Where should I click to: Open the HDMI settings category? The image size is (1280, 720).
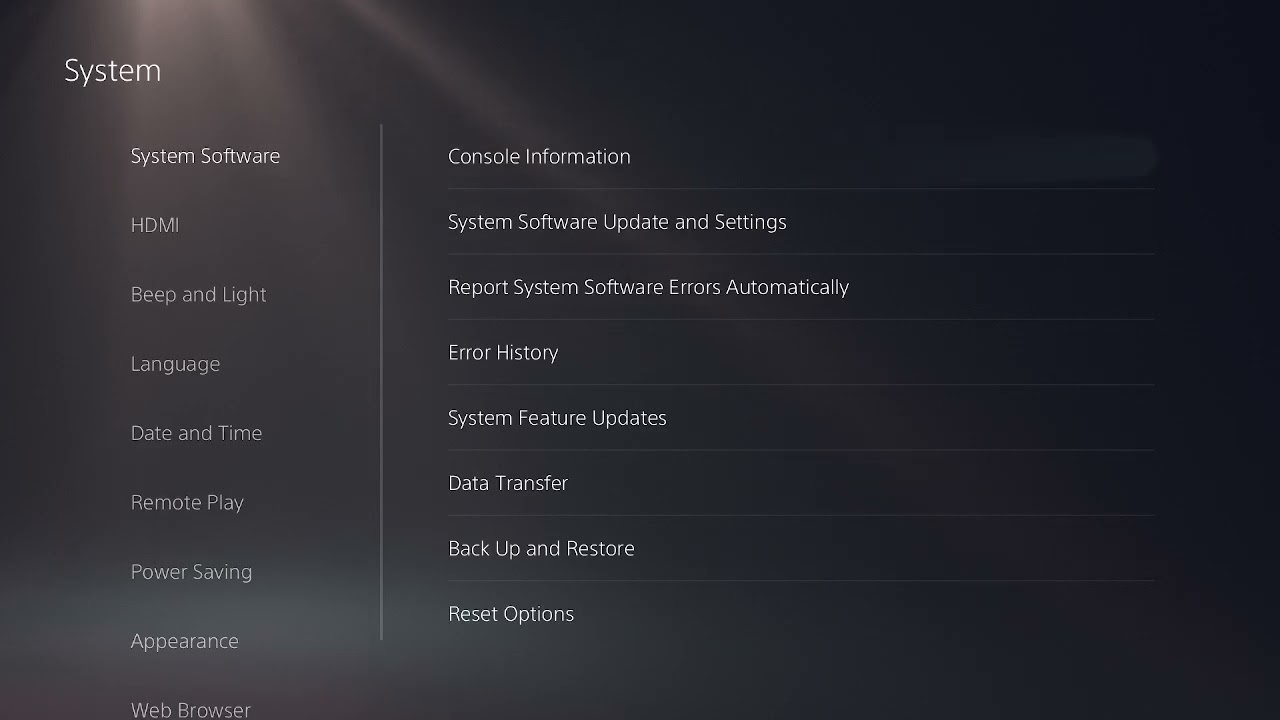(155, 225)
